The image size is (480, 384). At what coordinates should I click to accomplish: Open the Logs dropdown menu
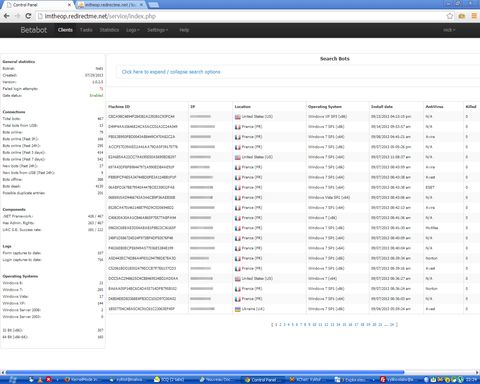[x=133, y=30]
